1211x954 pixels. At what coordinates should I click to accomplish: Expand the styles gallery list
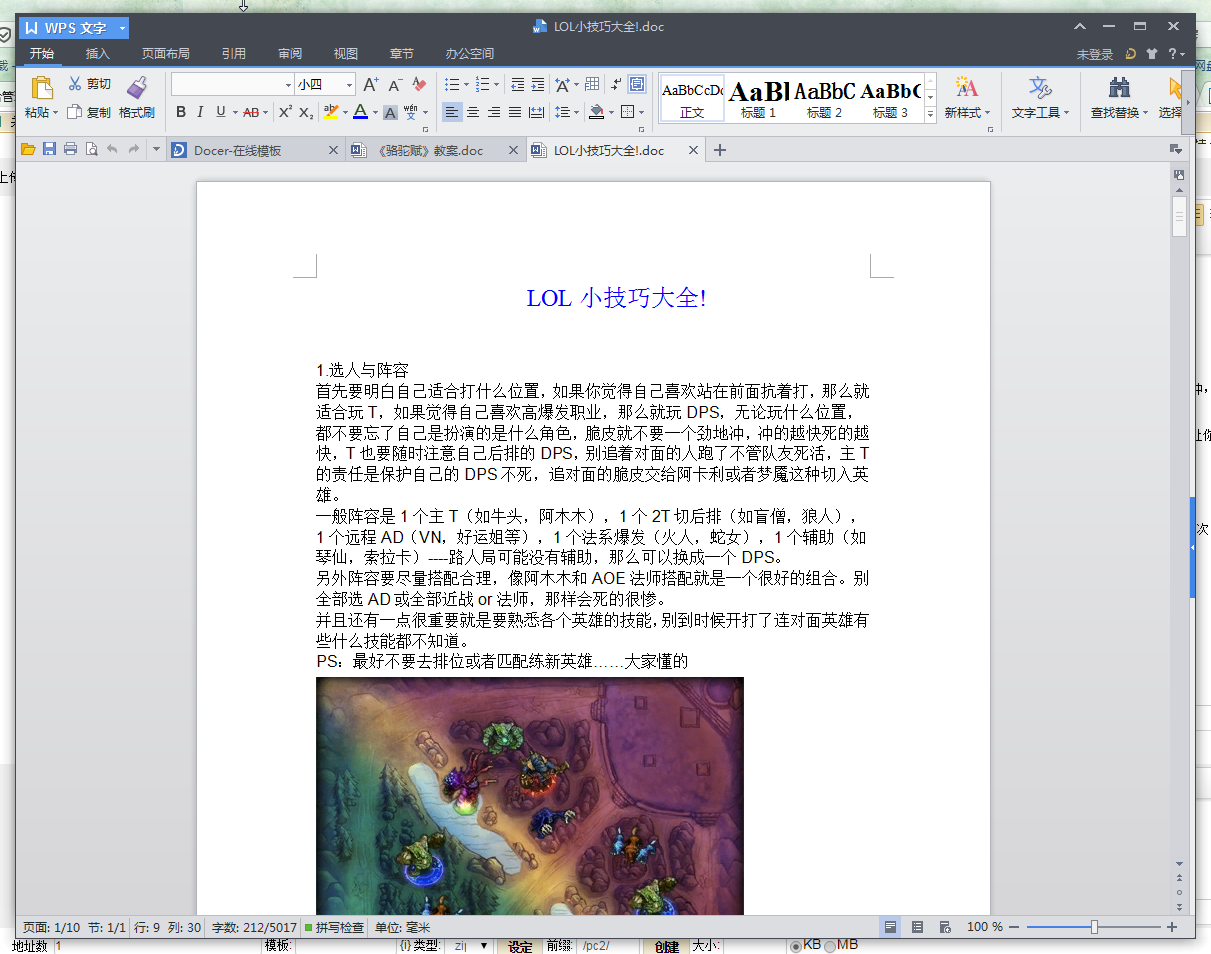click(x=930, y=115)
